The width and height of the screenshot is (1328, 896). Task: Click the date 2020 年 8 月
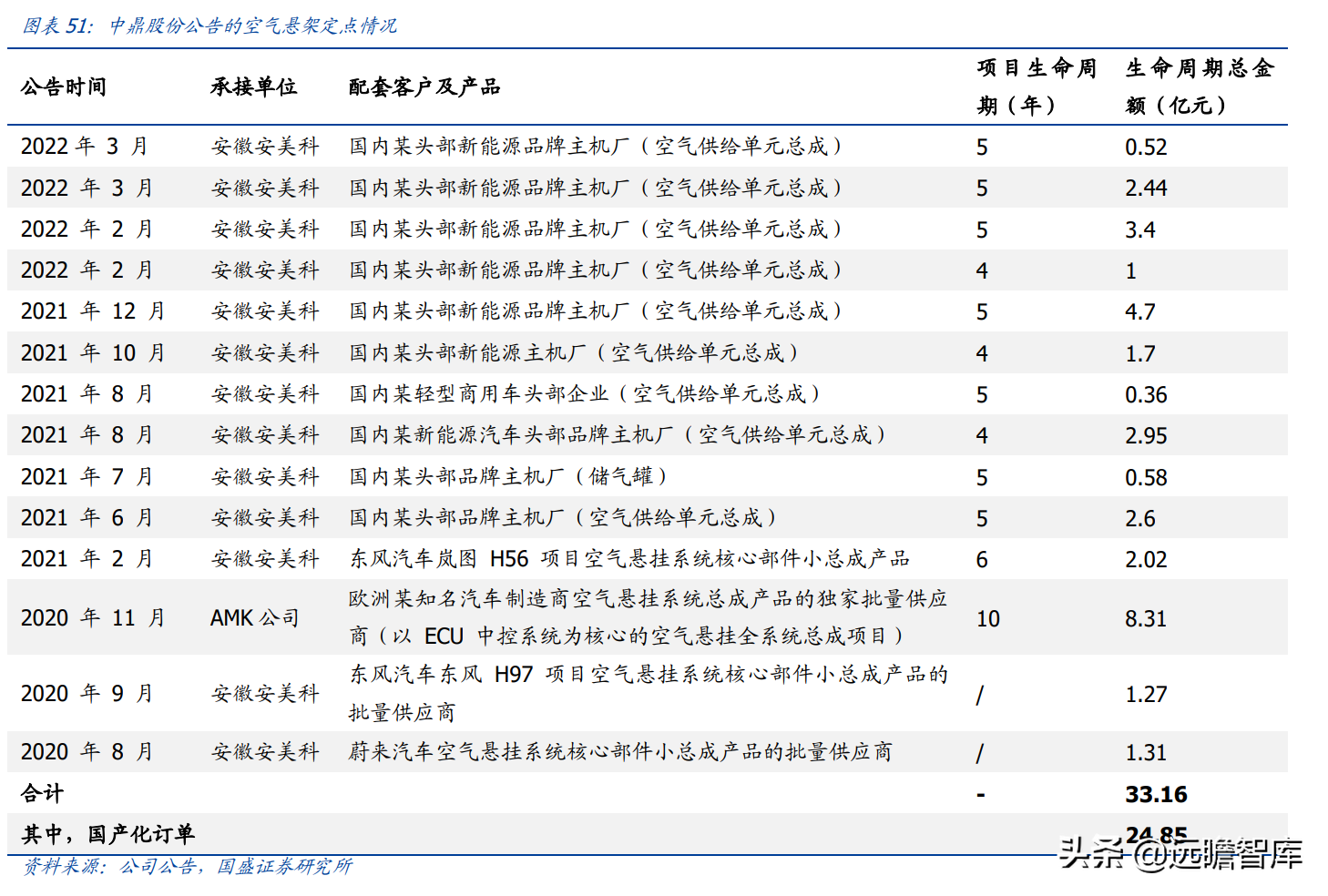(x=87, y=752)
